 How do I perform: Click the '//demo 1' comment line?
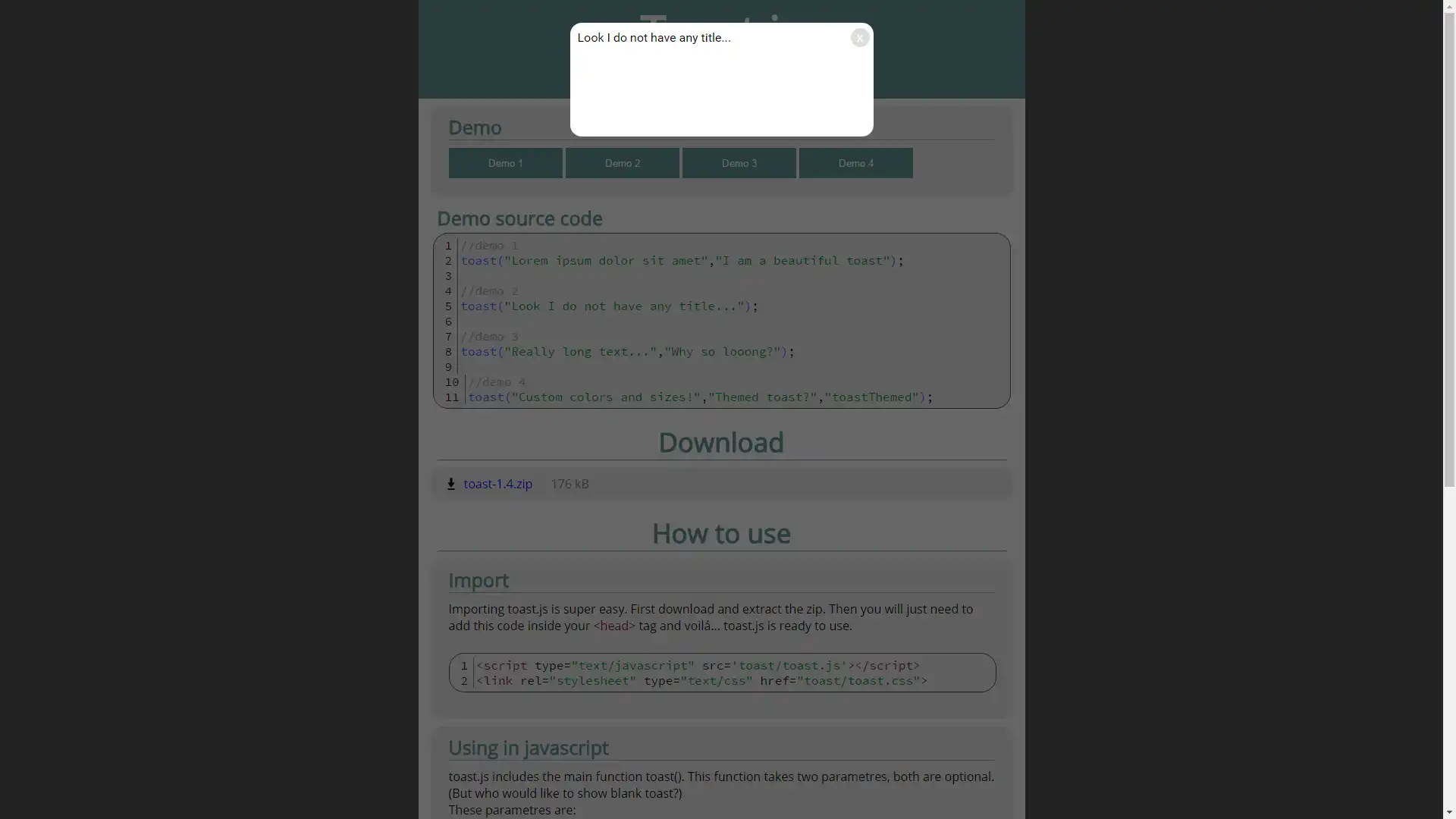click(490, 246)
